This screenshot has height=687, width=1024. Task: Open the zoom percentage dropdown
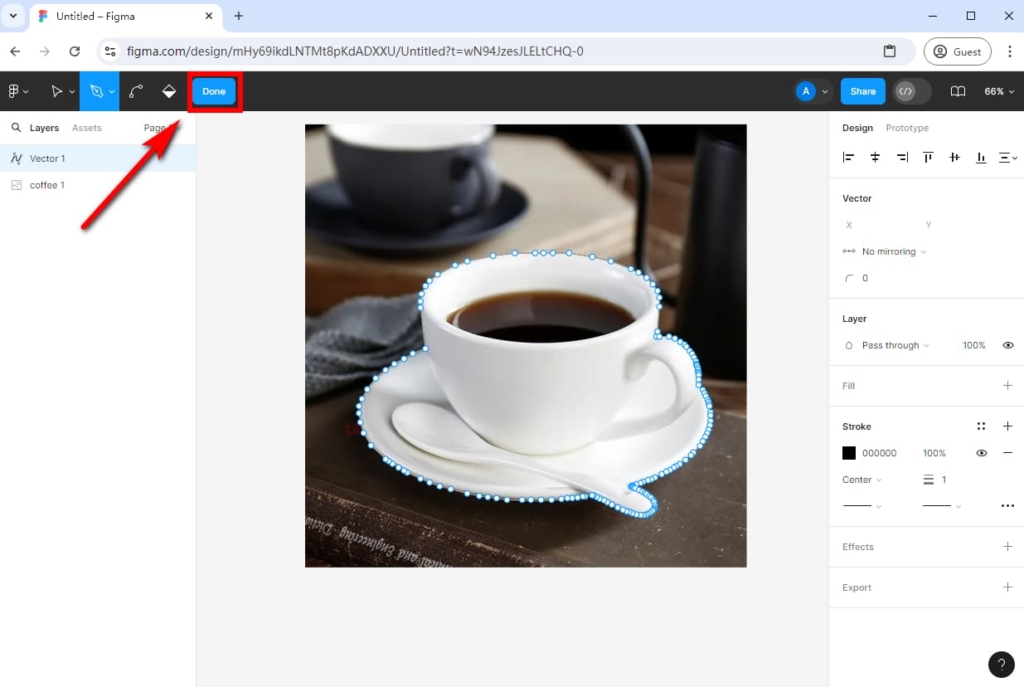998,90
